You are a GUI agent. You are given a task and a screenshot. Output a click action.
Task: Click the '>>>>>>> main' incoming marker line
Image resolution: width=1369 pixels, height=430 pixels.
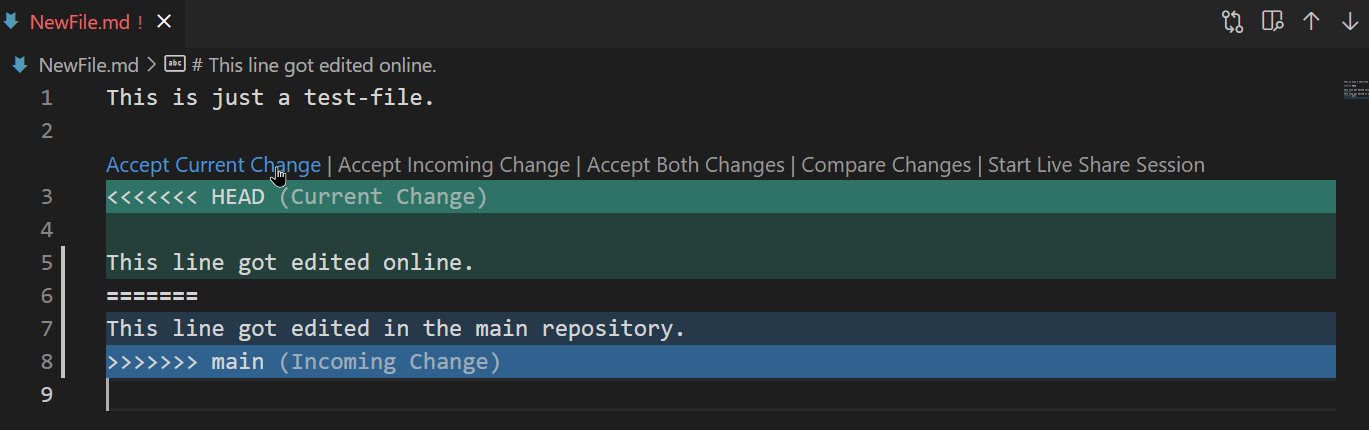coord(185,362)
